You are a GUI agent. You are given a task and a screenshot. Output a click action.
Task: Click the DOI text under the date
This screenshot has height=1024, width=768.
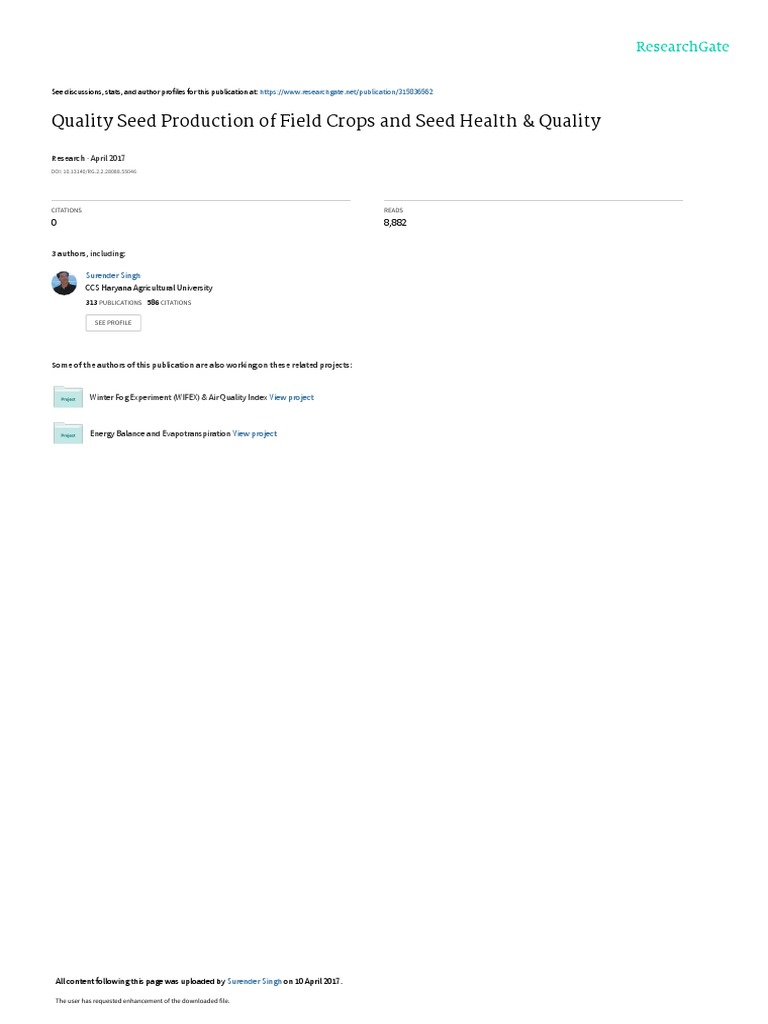click(x=94, y=172)
